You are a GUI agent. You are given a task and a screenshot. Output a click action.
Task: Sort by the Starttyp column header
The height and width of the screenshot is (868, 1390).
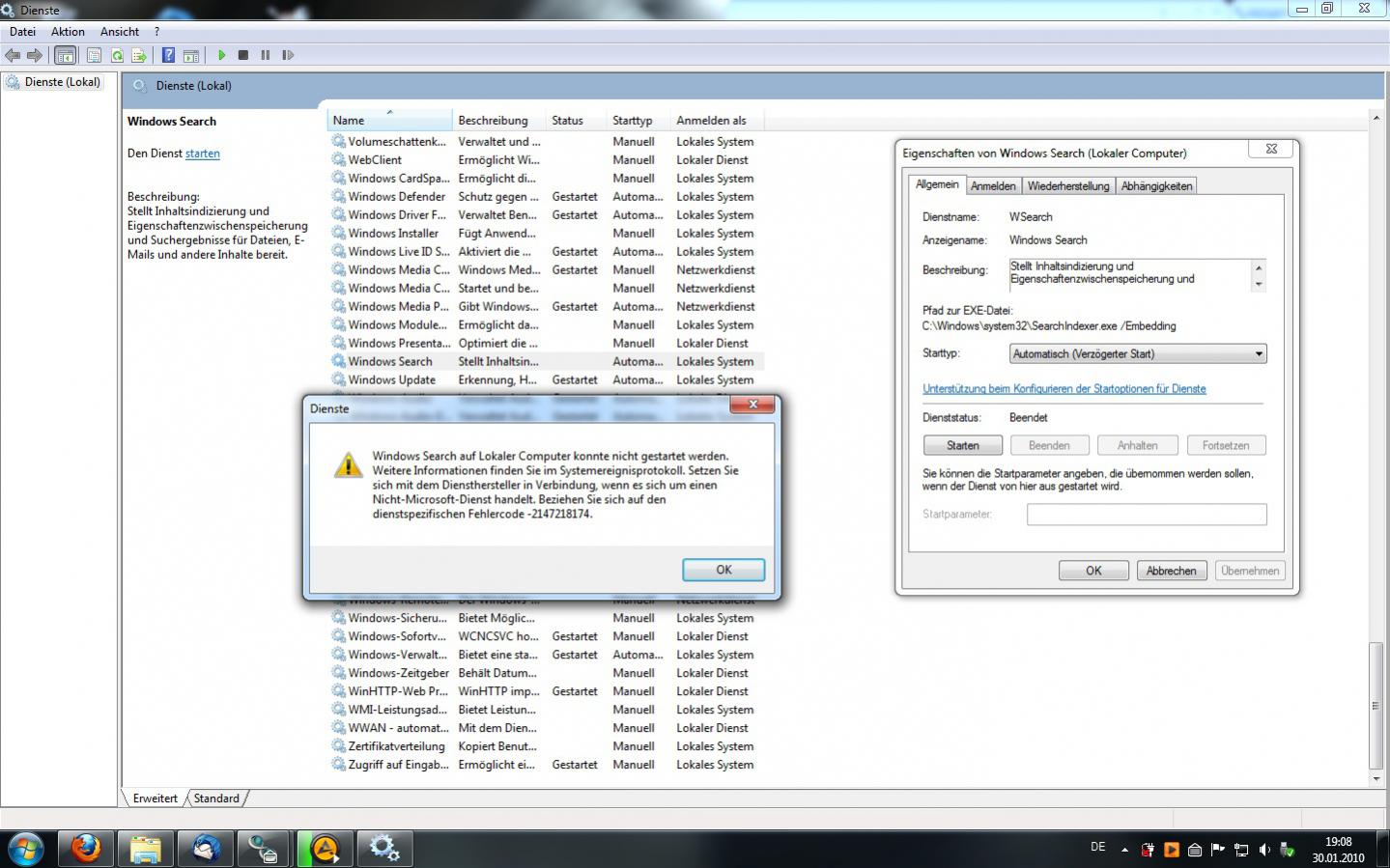[x=638, y=121]
